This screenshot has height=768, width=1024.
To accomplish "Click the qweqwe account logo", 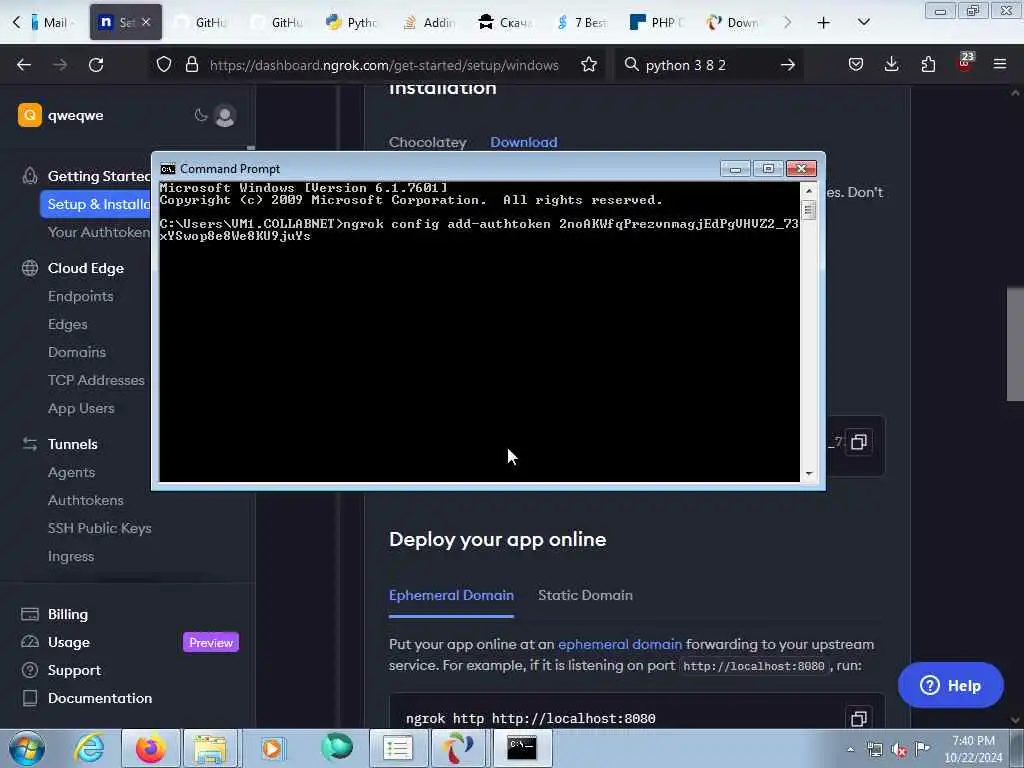I will (x=29, y=116).
